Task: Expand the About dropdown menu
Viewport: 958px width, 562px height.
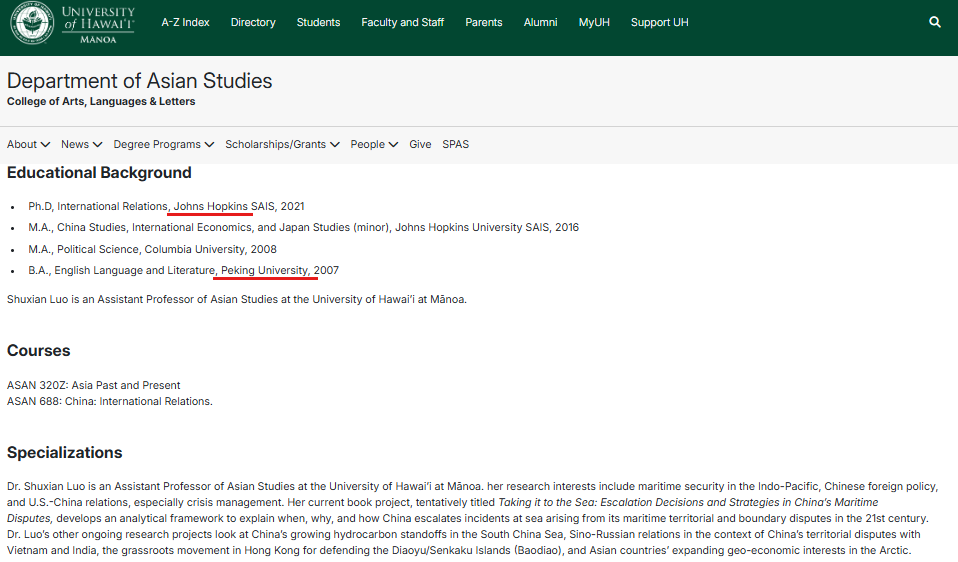Action: (x=28, y=144)
